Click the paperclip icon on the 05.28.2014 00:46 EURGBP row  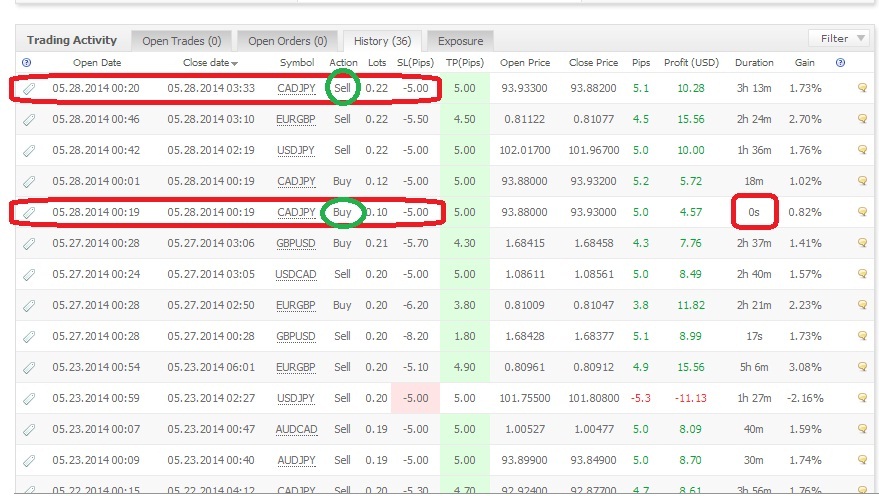point(29,119)
